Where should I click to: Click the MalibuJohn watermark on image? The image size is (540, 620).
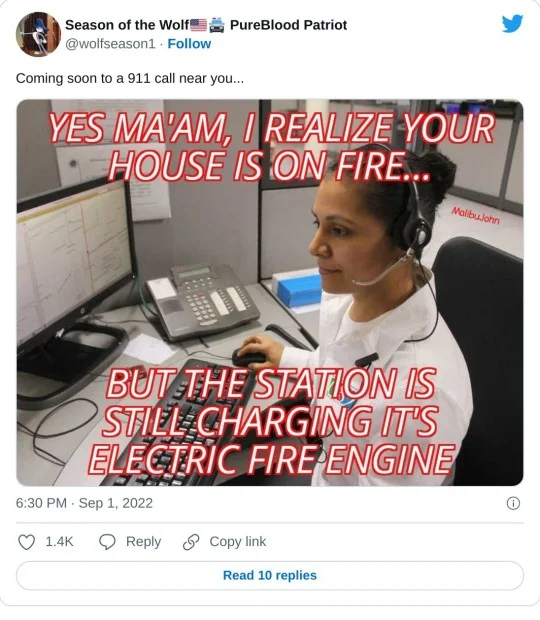[476, 215]
